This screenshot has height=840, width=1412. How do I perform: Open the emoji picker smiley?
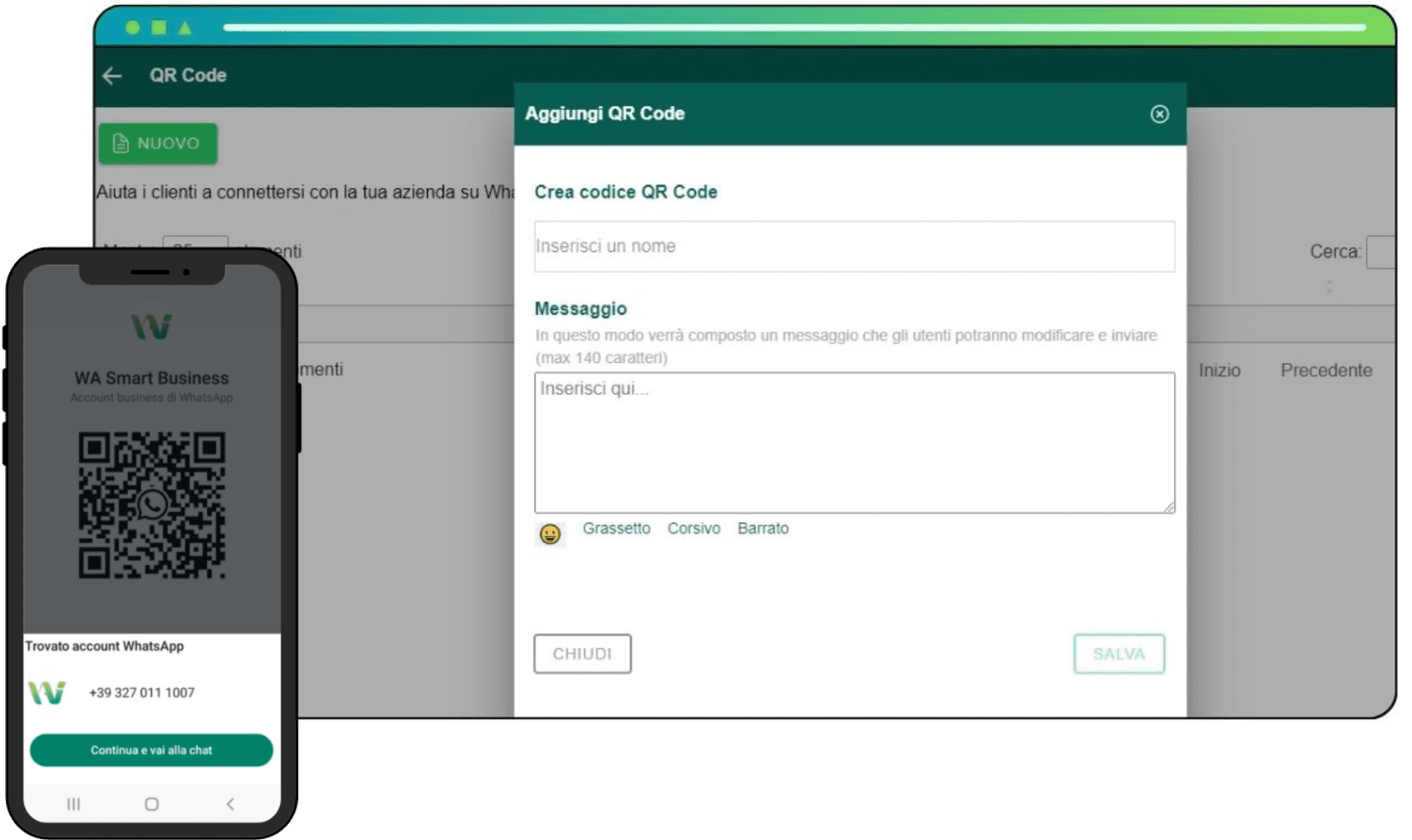click(x=550, y=534)
